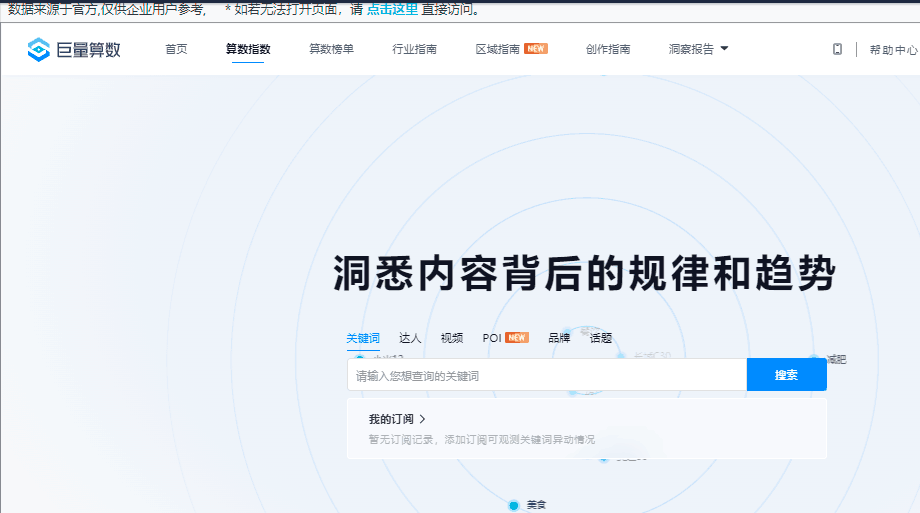
Task: Select the 算数指数 nav item
Action: [248, 49]
